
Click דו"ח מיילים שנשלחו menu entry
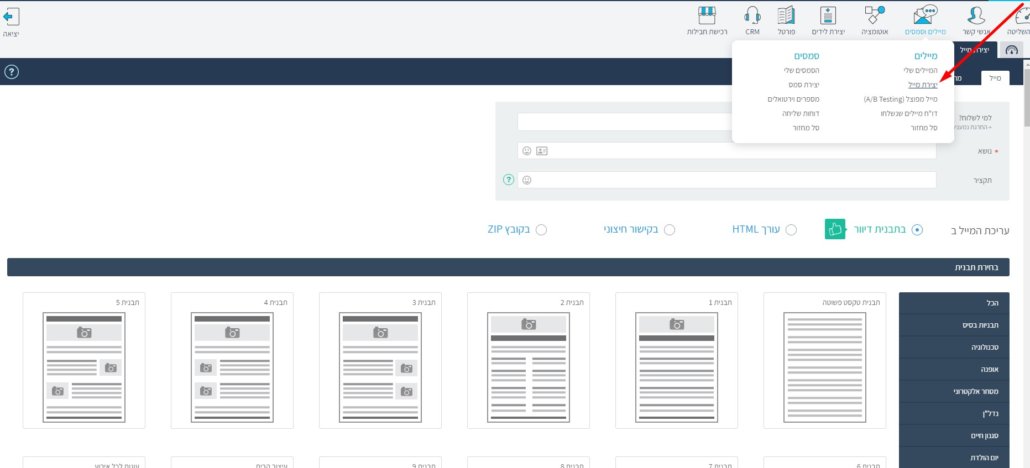pos(909,114)
